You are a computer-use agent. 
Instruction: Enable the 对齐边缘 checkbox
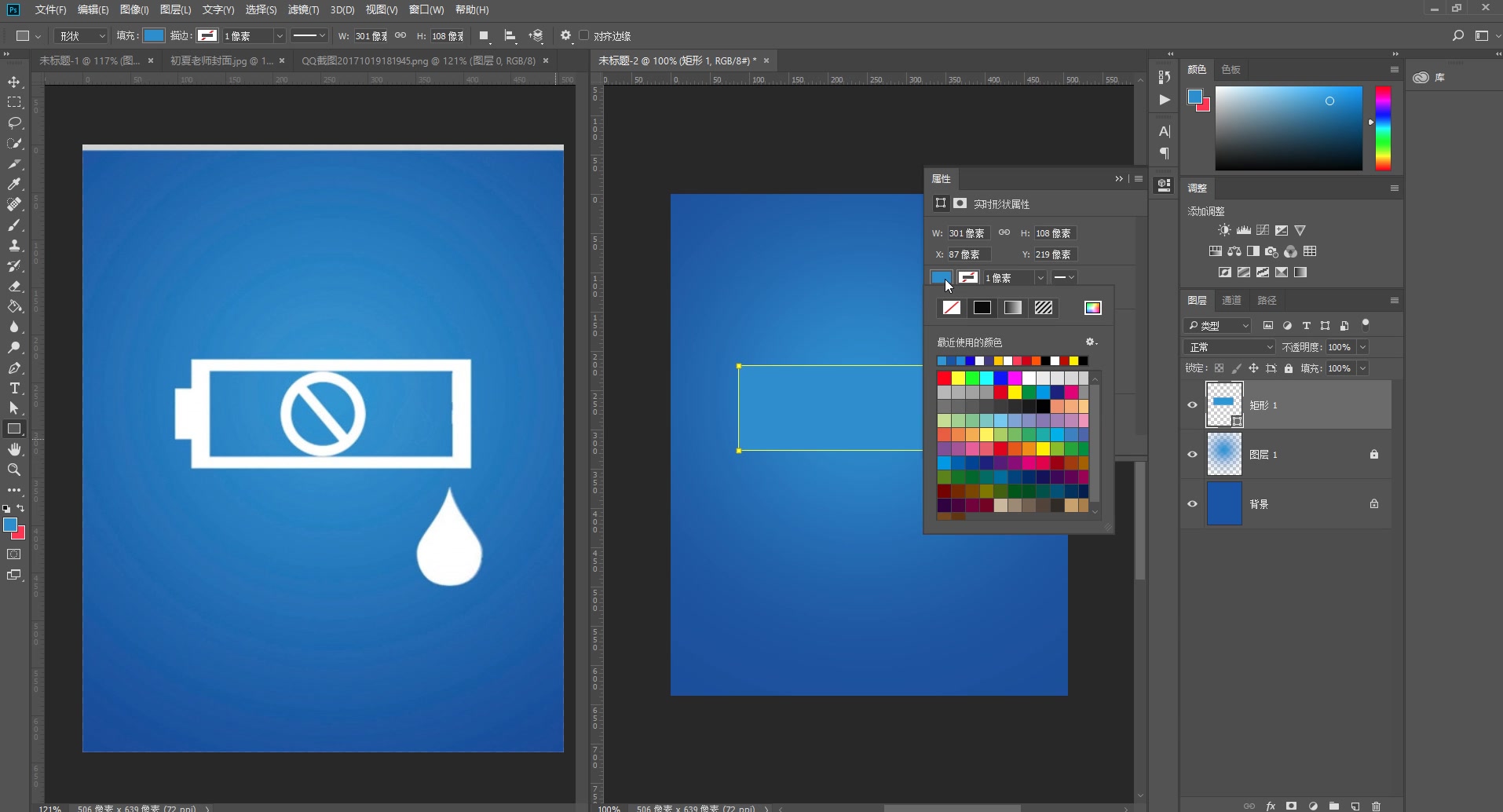coord(584,36)
